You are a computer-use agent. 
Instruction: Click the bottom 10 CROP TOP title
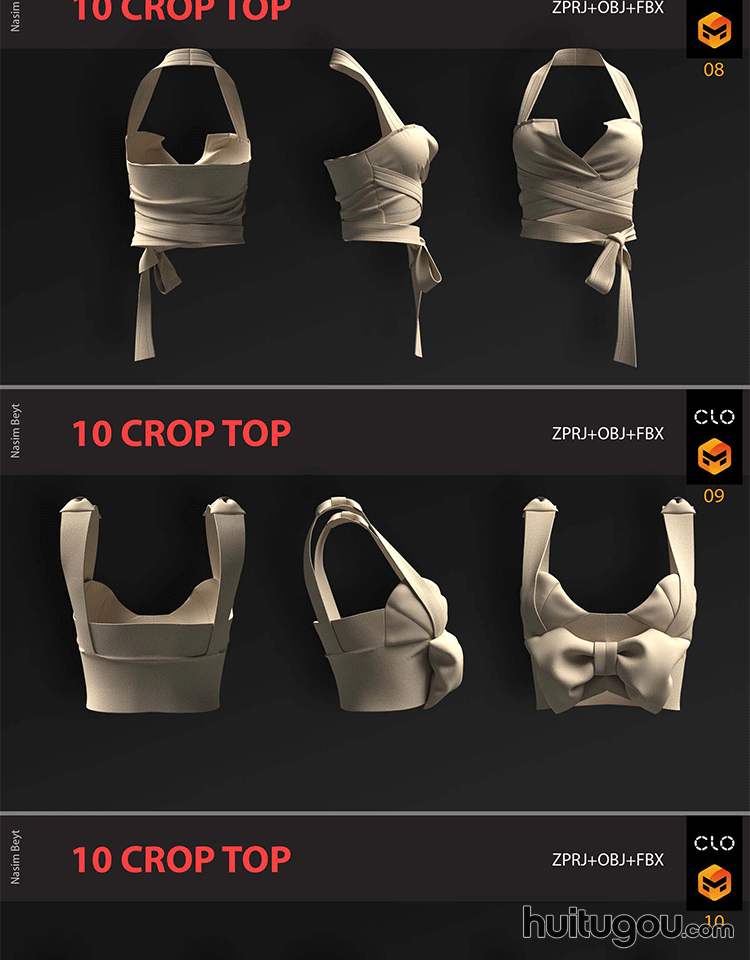(181, 860)
